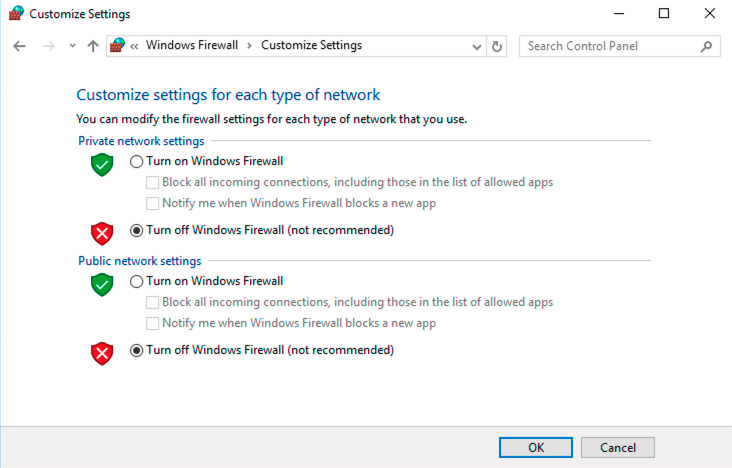The height and width of the screenshot is (468, 732).
Task: Click the firewall icon in address bar
Action: [x=118, y=45]
